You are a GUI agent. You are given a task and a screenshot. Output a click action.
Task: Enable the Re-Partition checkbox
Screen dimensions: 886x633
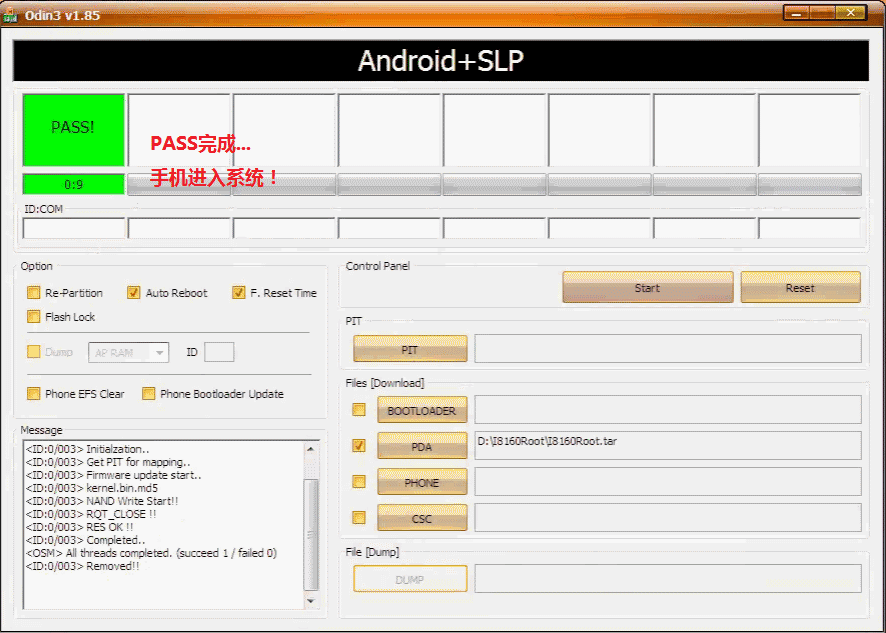pos(34,293)
